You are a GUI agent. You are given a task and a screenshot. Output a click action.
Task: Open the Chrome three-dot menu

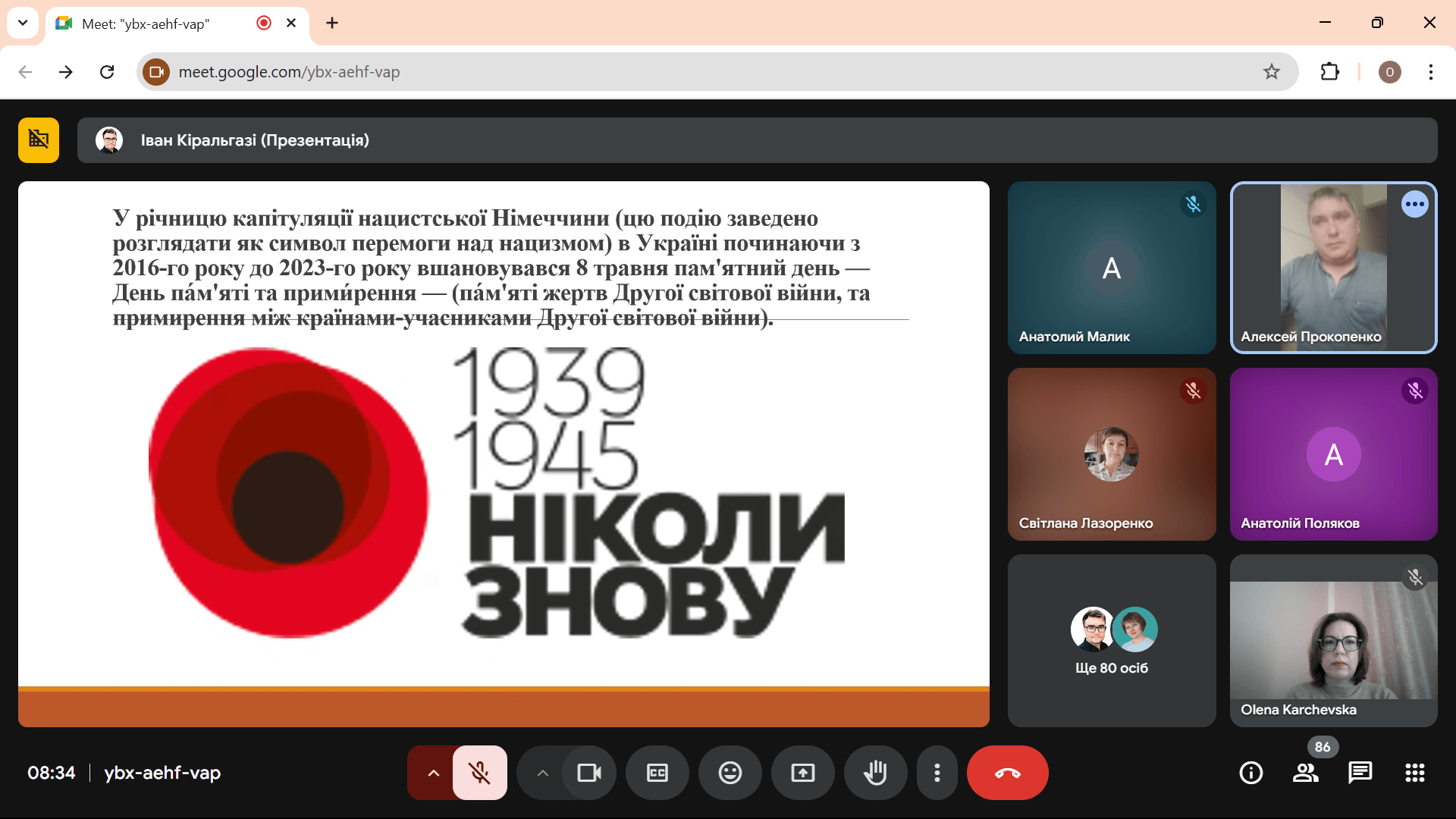1431,72
